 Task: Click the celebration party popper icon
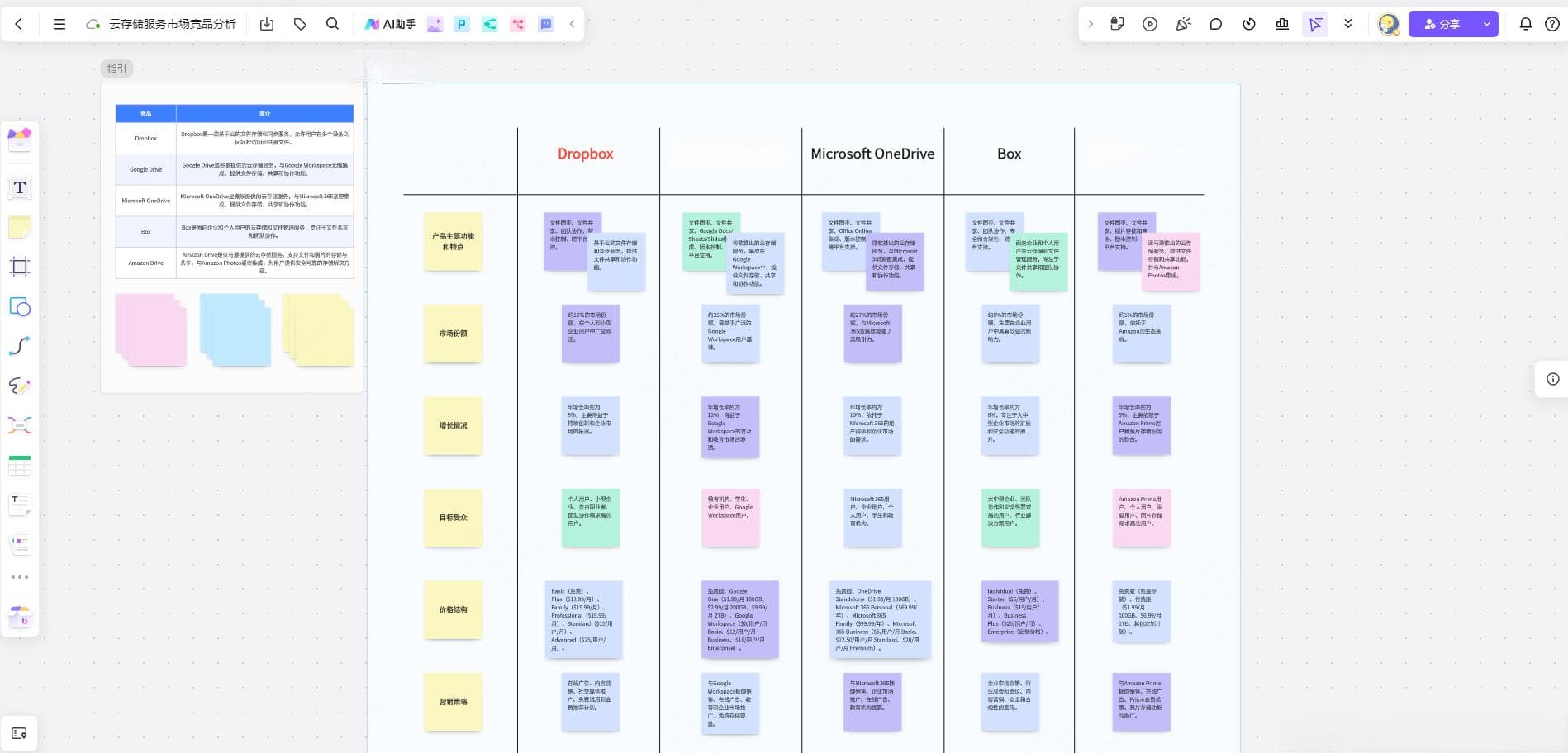coord(1183,24)
